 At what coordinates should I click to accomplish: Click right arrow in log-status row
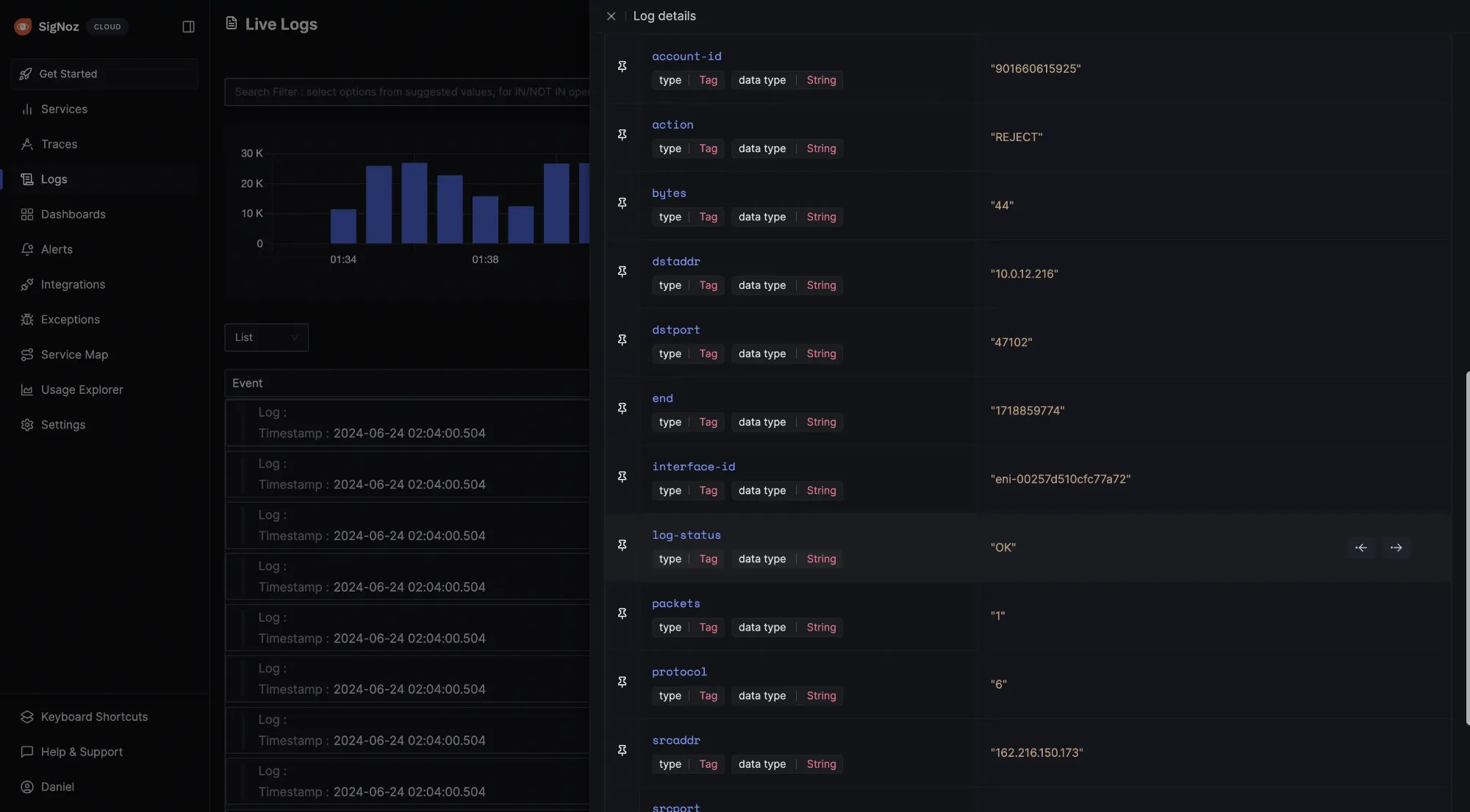pos(1396,547)
